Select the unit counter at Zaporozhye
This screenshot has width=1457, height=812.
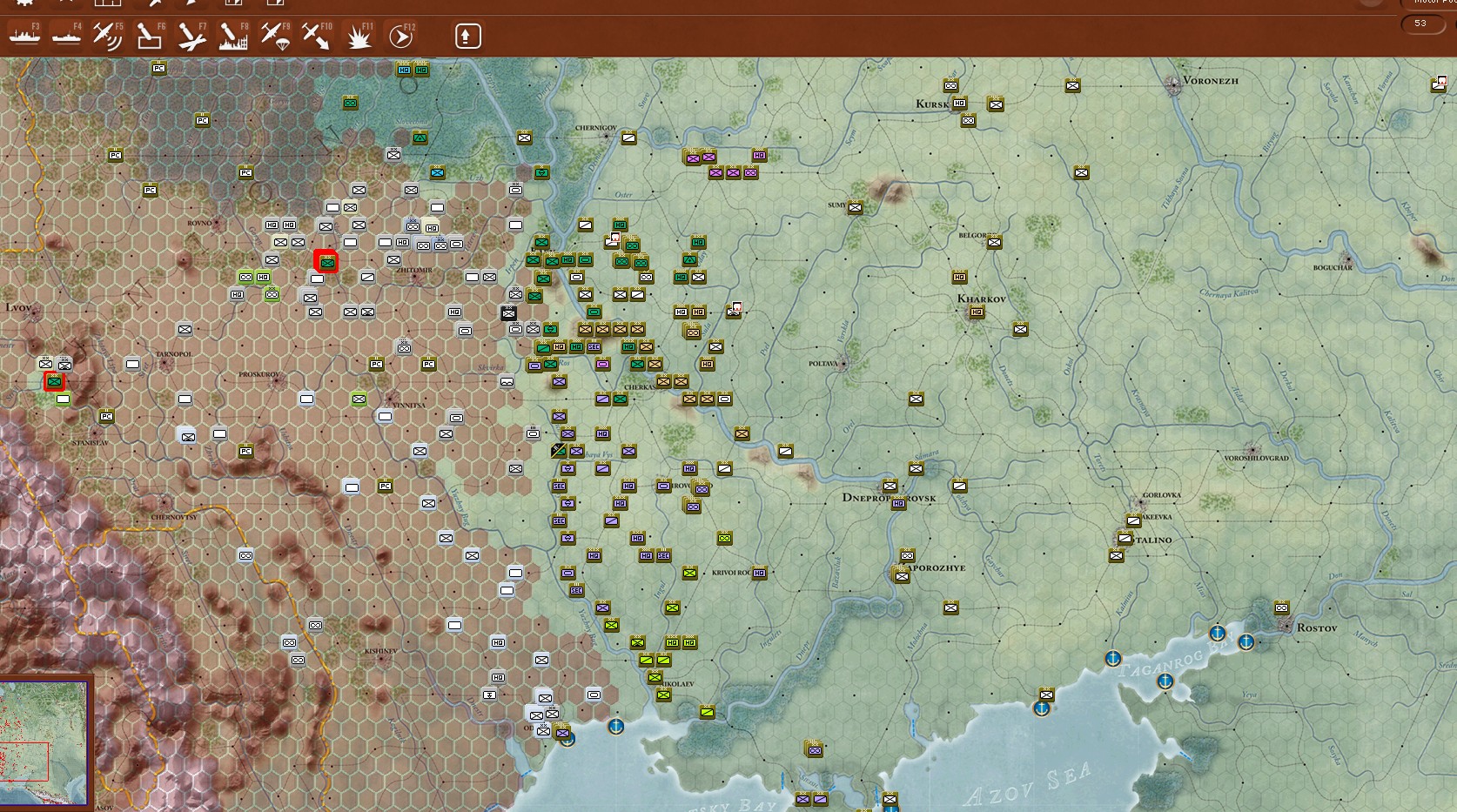point(902,574)
